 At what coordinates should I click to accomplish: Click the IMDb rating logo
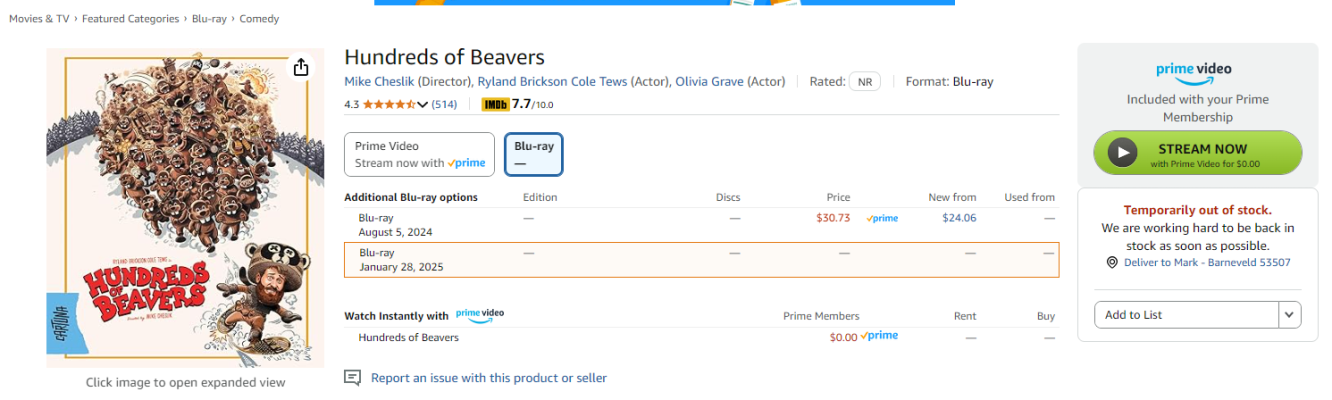coord(495,104)
